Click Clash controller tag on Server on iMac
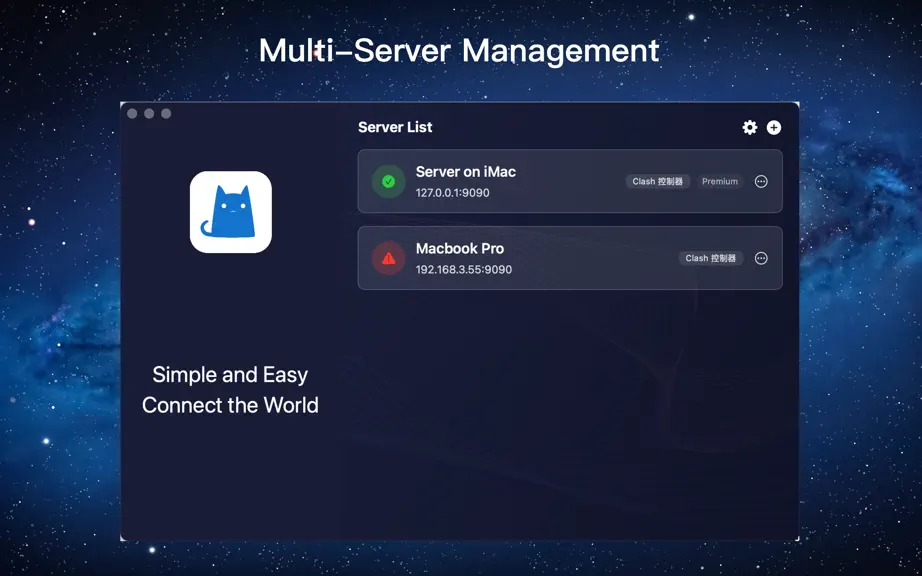The width and height of the screenshot is (922, 576). point(657,182)
